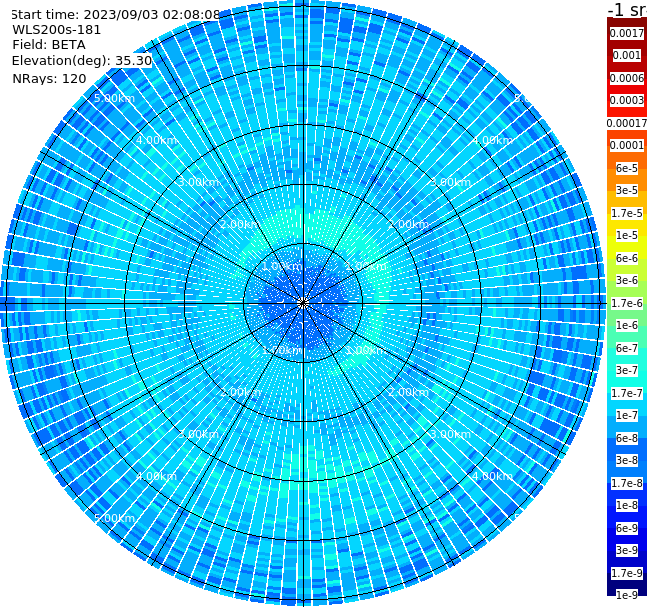
Task: Click the radar origin at the plot center
Action: [x=303, y=303]
